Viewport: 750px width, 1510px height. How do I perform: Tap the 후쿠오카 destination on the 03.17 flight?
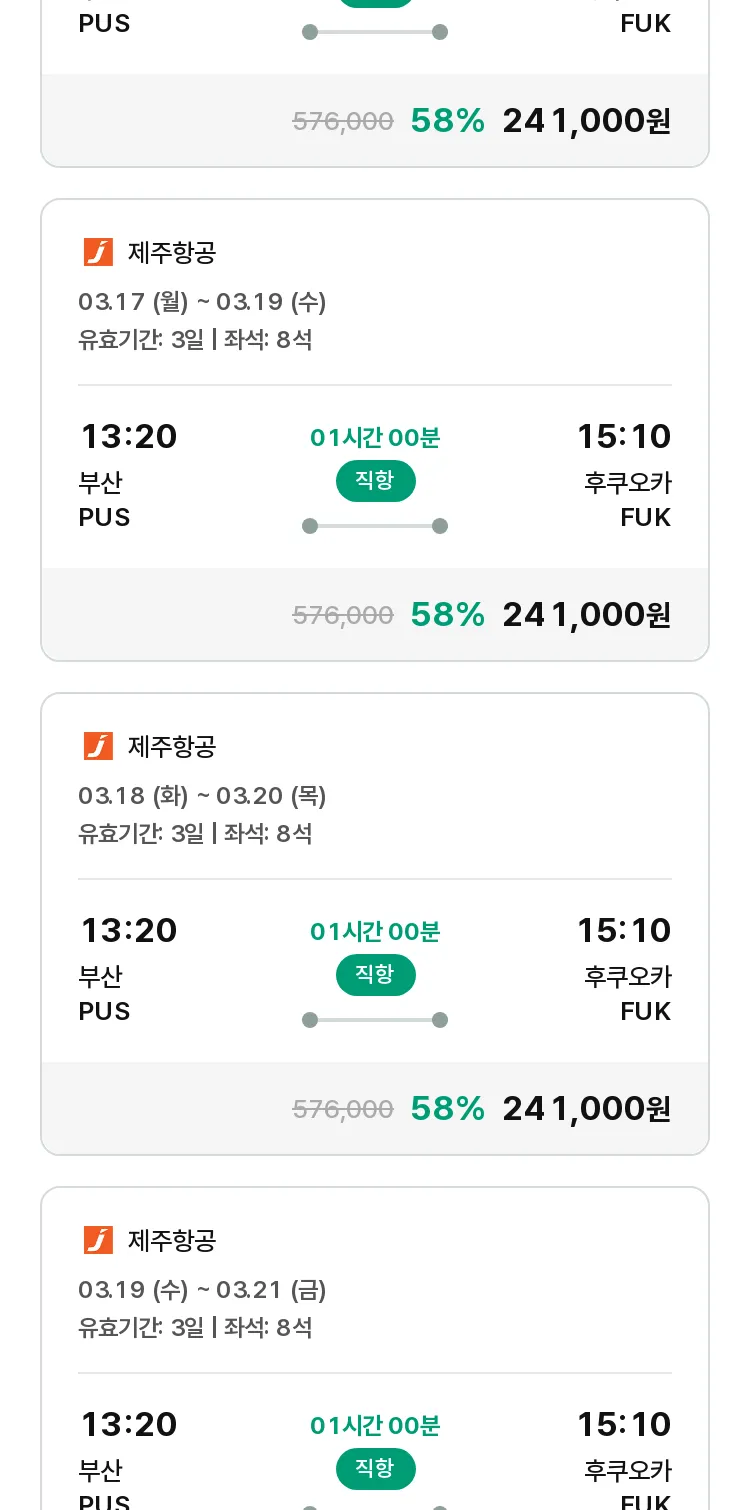pos(627,483)
